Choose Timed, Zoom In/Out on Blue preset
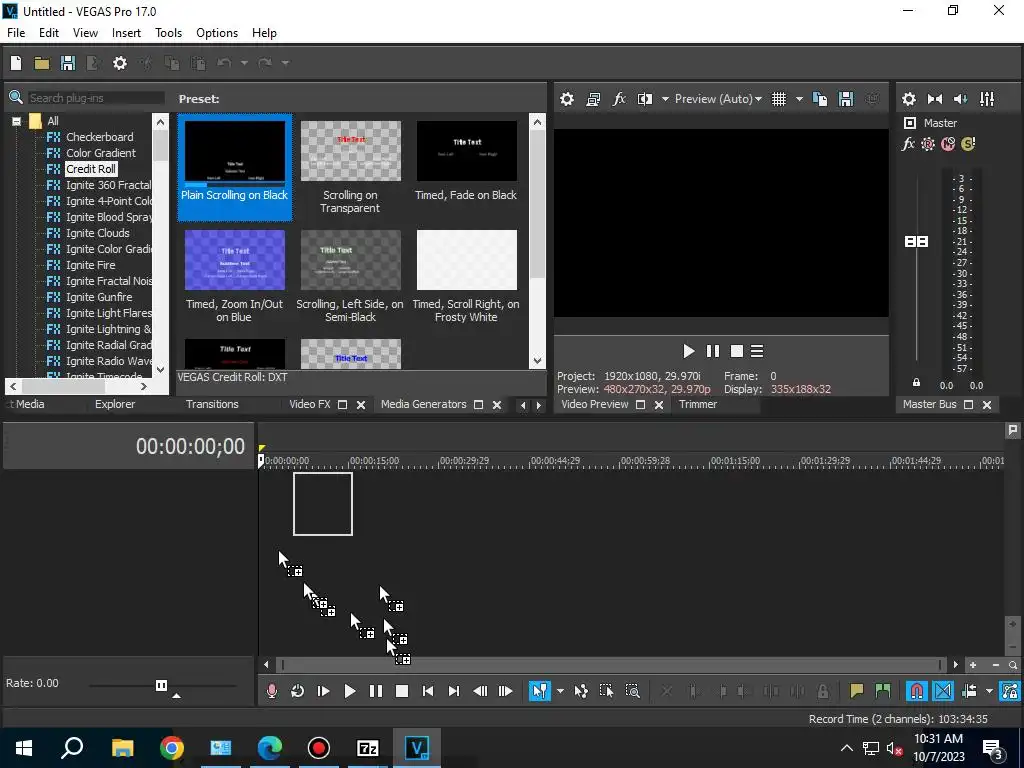 [x=234, y=276]
